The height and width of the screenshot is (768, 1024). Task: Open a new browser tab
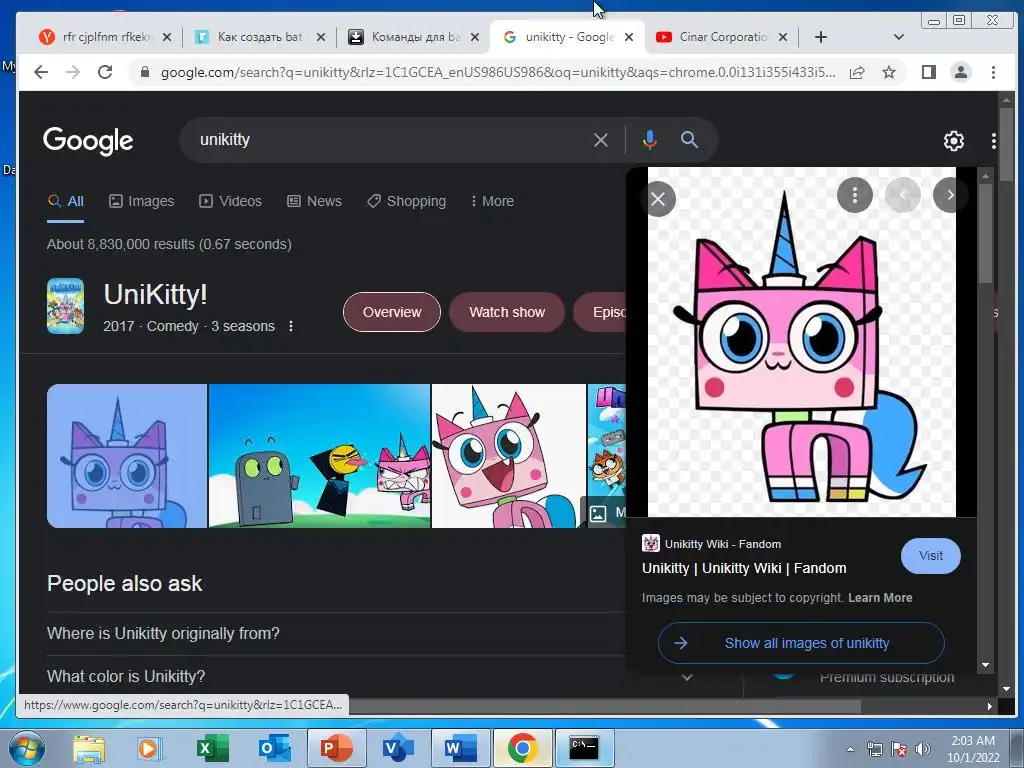[x=821, y=37]
